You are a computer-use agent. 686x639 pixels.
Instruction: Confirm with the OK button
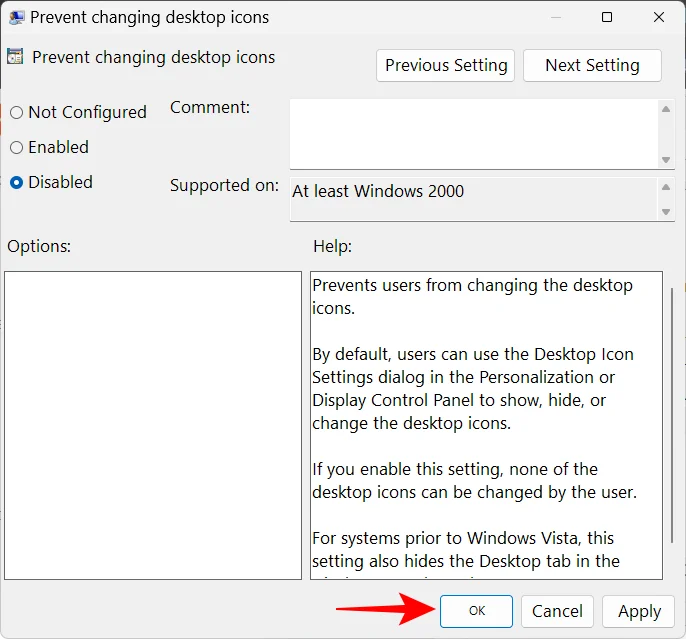tap(476, 611)
